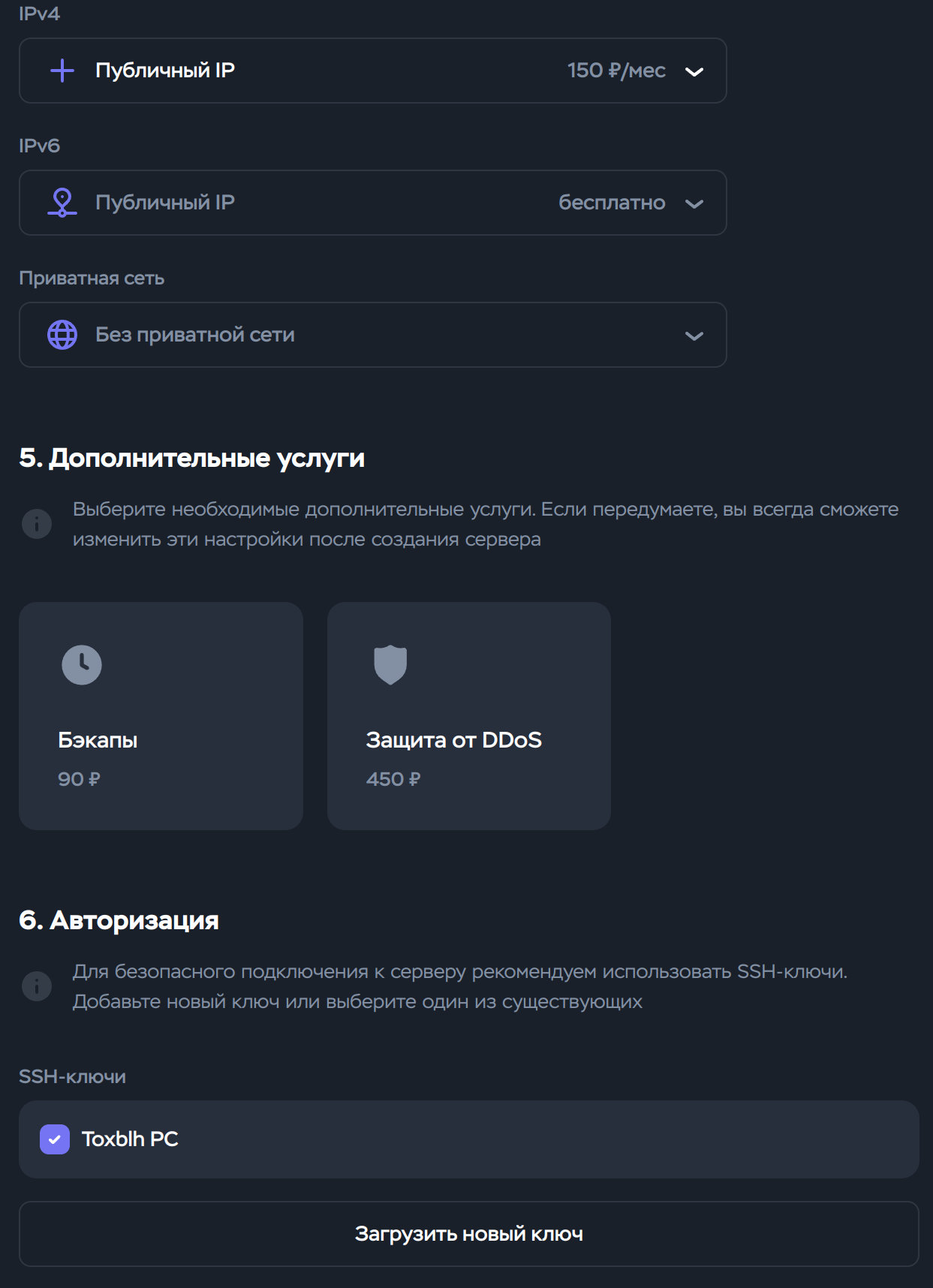Click the globe icon in Приватная сеть field
The width and height of the screenshot is (933, 1288).
click(x=62, y=335)
